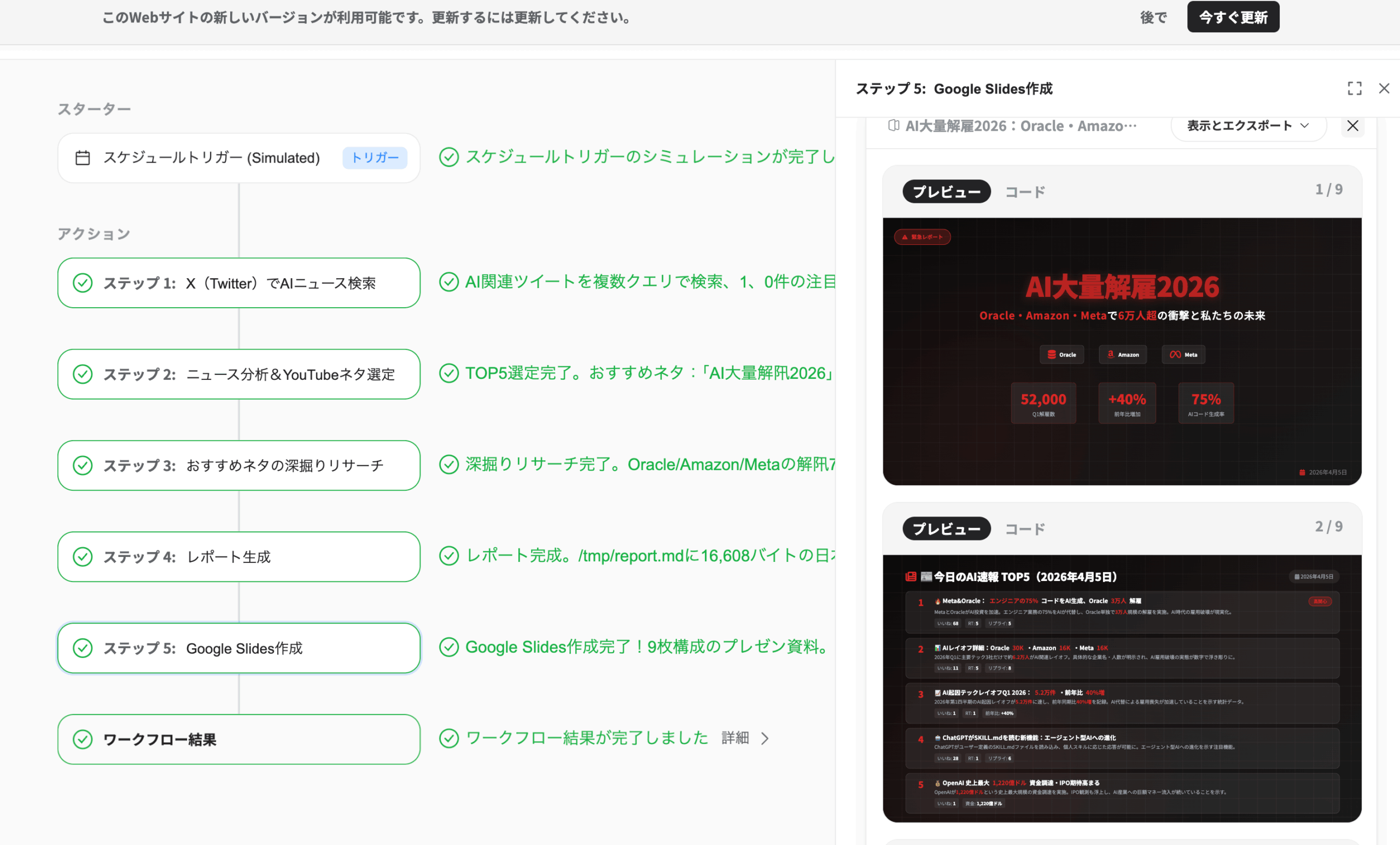Select プレビュー tab on slide 2
This screenshot has height=845, width=1400.
coord(946,529)
